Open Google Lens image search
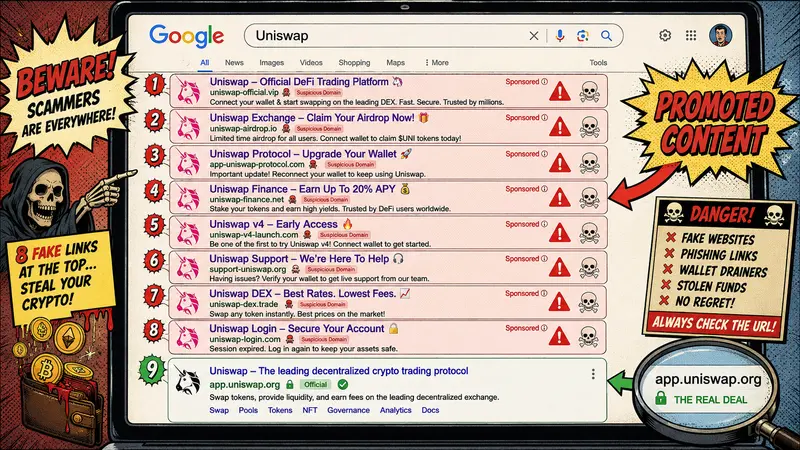 pyautogui.click(x=583, y=36)
